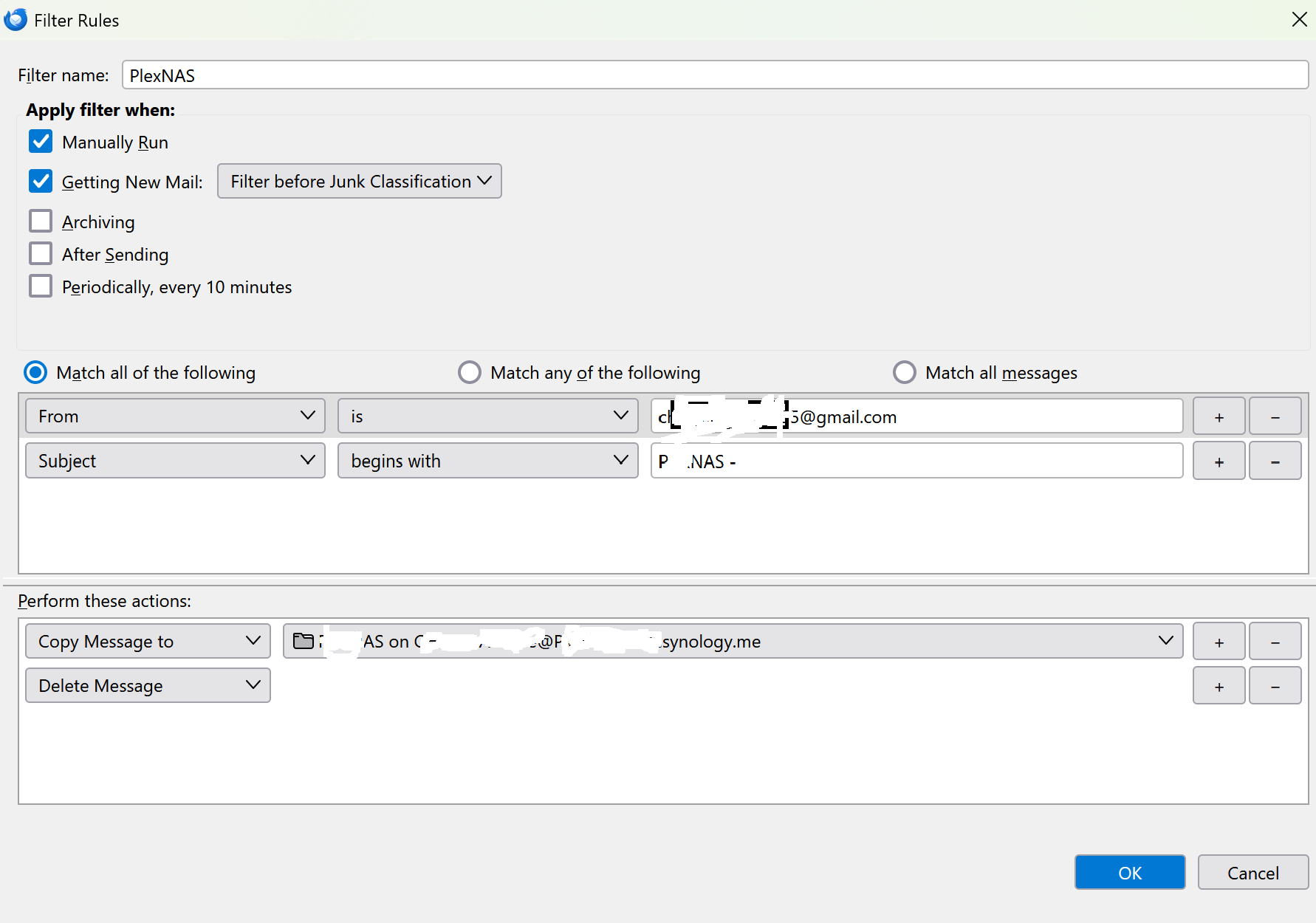Screen dimensions: 1316x923
Task: Remove the Delete Message action row
Action: [x=1275, y=686]
